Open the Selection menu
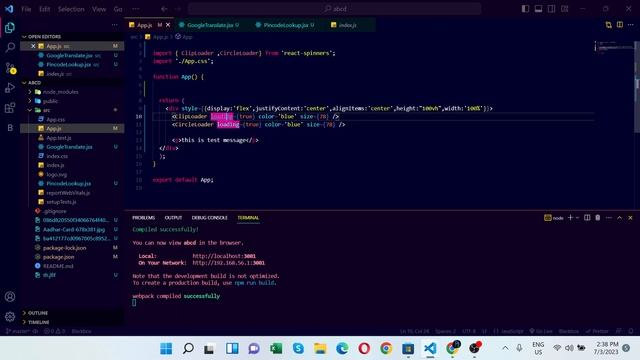 coord(71,9)
